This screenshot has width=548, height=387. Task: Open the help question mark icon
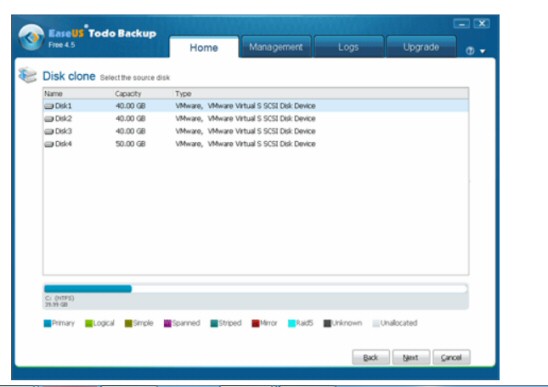[470, 51]
